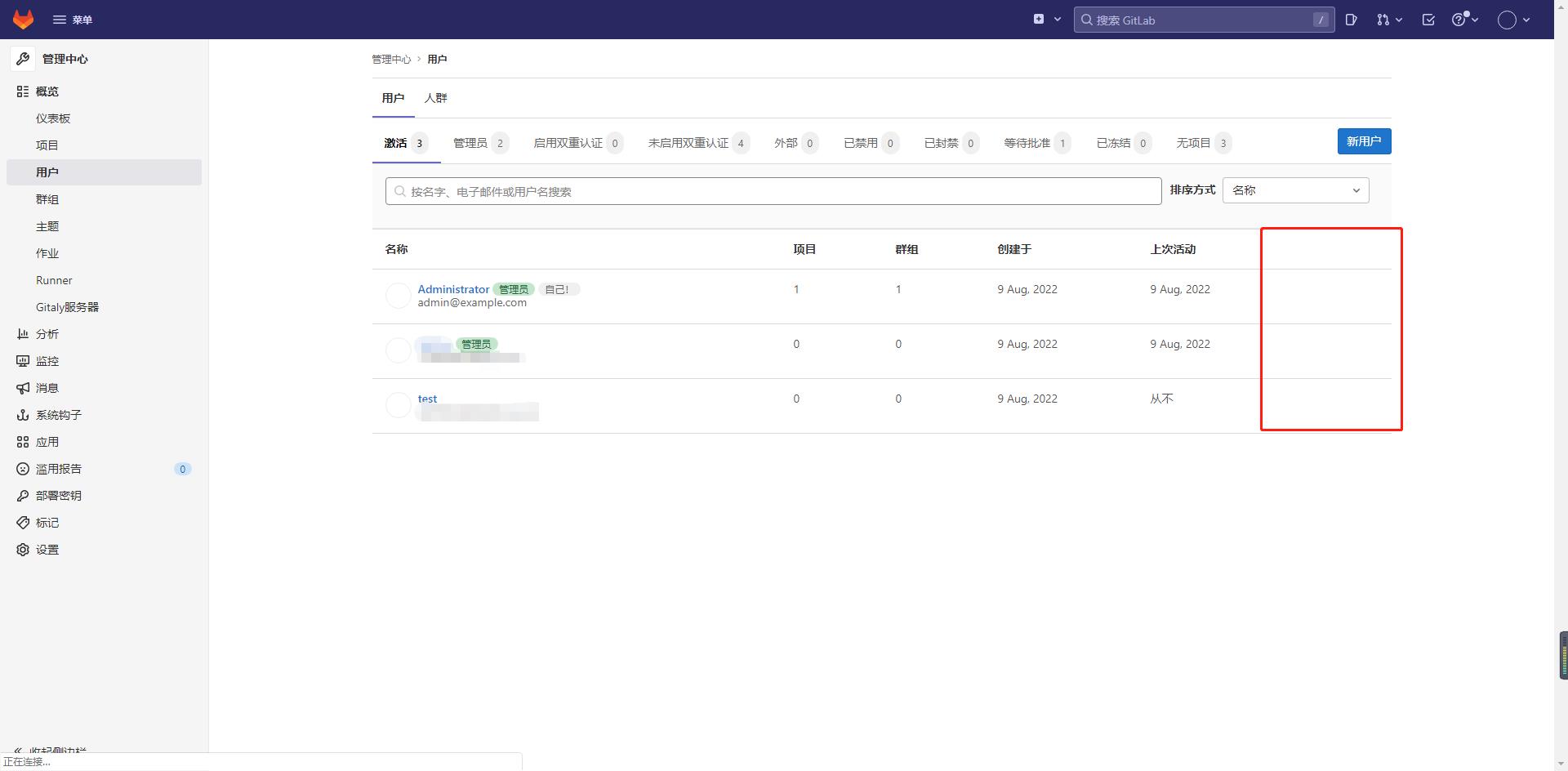Click admin@example.com email text
Screen dimensions: 1568x771
coord(472,303)
